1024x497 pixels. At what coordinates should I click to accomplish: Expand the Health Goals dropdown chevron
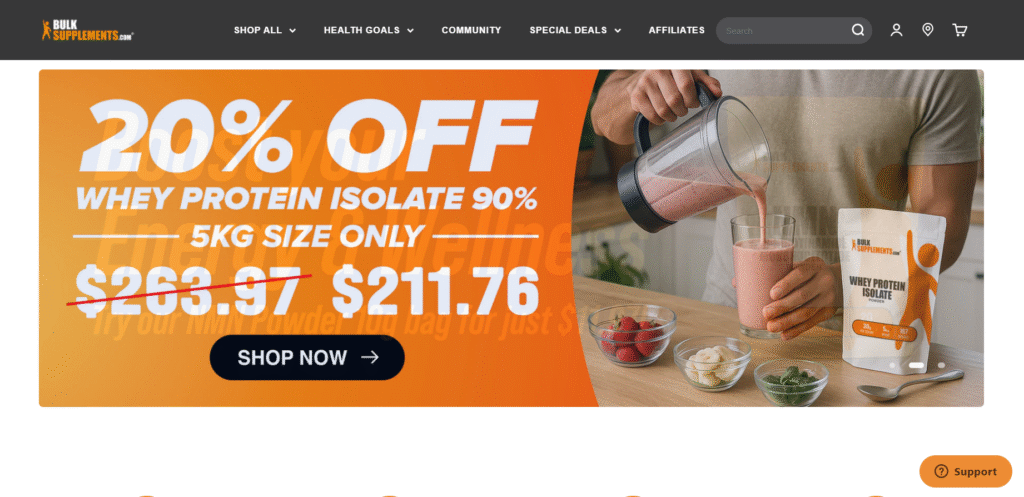click(x=410, y=31)
